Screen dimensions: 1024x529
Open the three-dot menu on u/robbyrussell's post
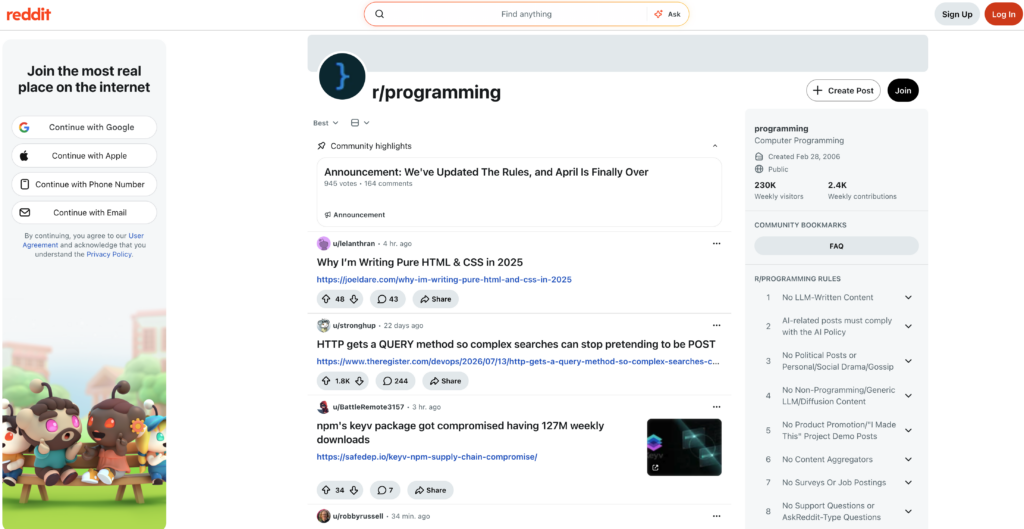[716, 516]
